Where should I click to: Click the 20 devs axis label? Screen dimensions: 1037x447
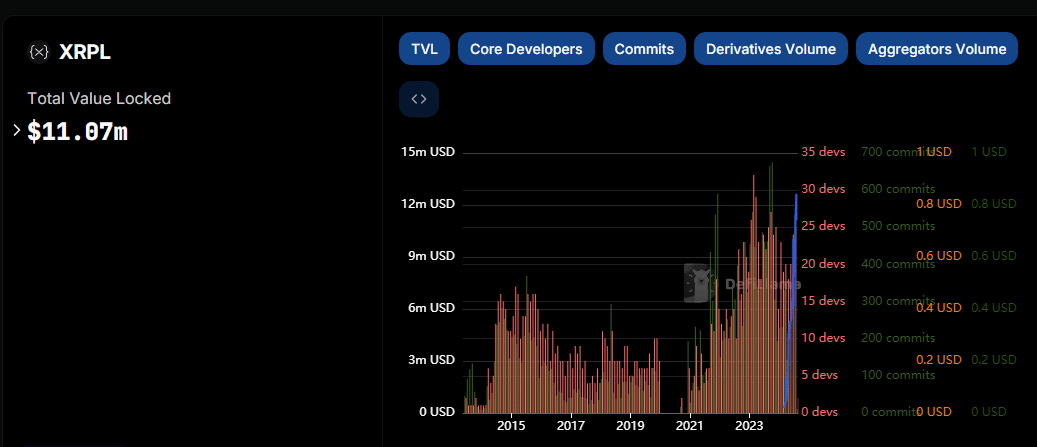823,264
